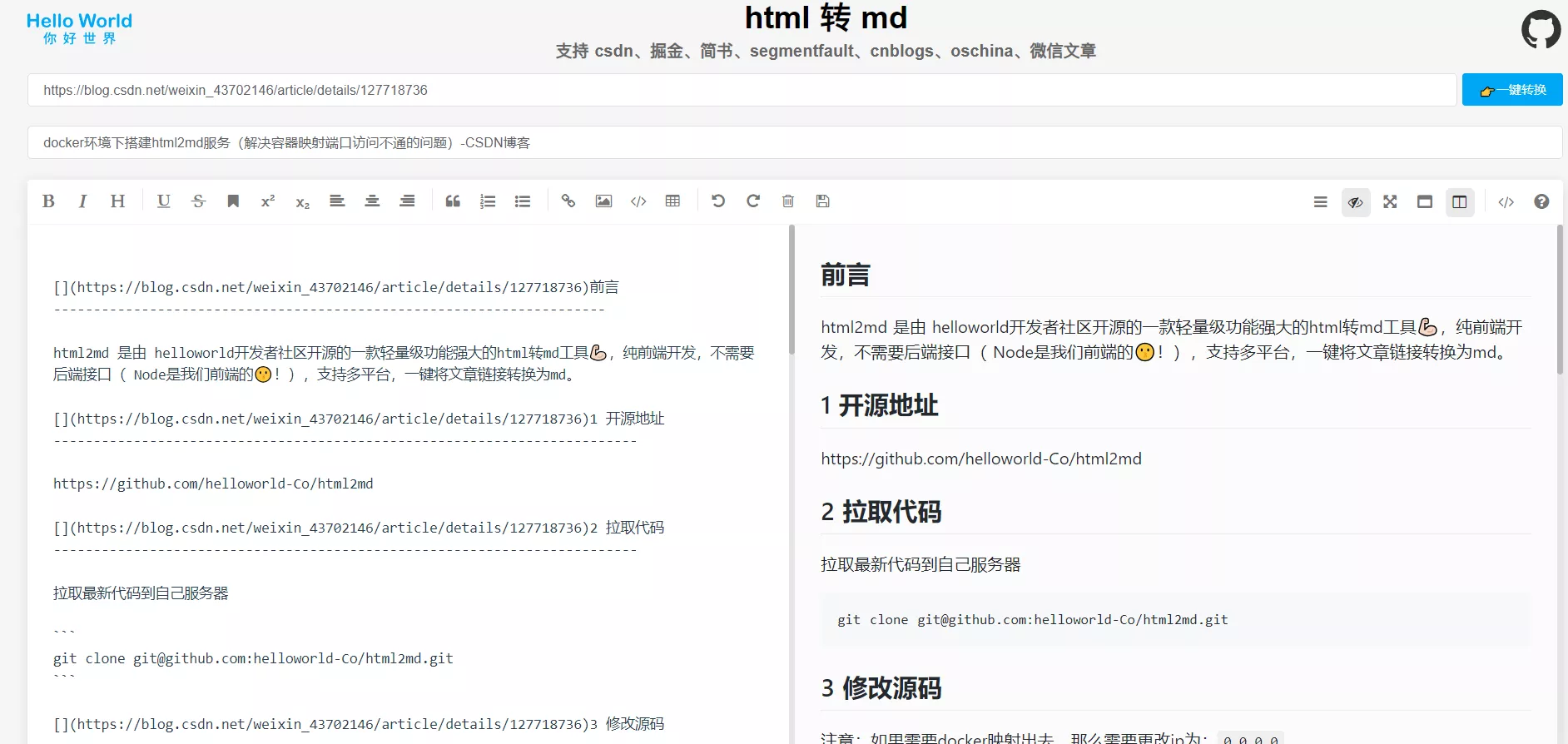Apply bold formatting in the editor toolbar
This screenshot has height=744, width=1568.
click(48, 201)
